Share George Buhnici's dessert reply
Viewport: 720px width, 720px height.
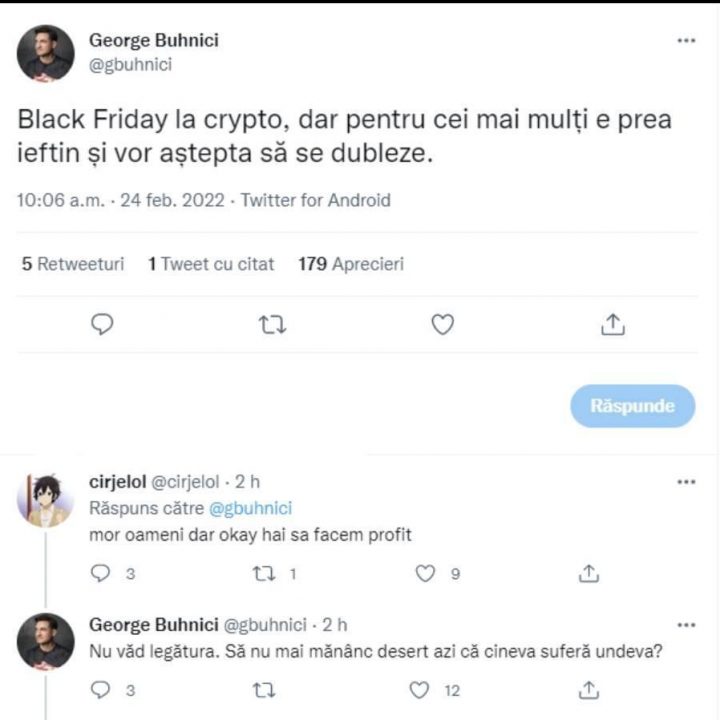pyautogui.click(x=589, y=689)
